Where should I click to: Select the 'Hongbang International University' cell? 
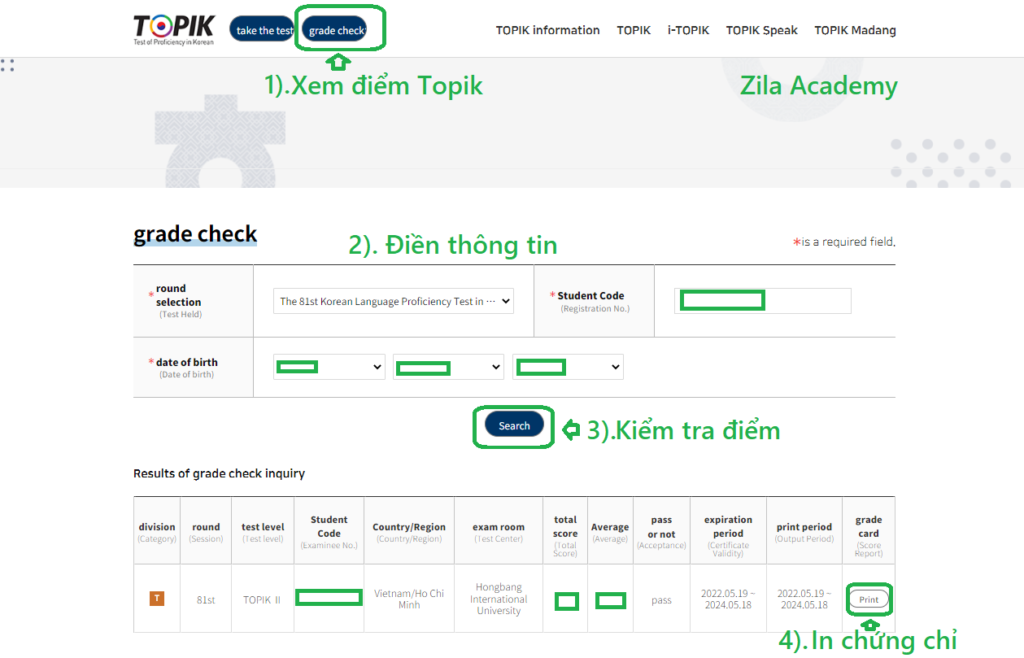coord(498,599)
